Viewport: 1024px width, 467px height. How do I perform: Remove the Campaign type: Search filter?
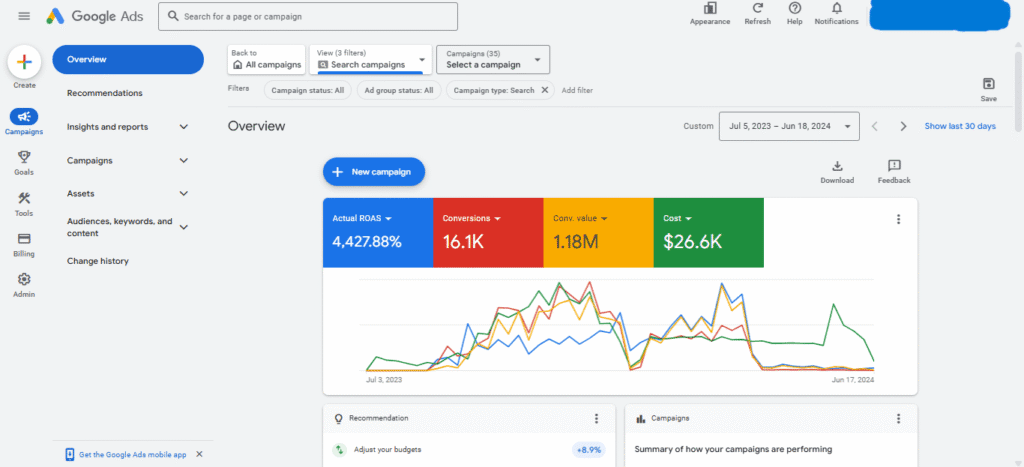coord(545,90)
